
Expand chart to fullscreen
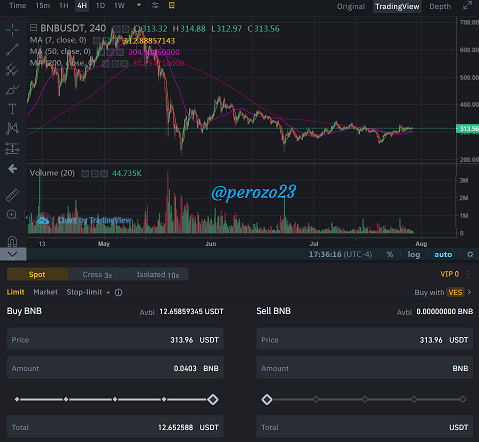coord(467,6)
